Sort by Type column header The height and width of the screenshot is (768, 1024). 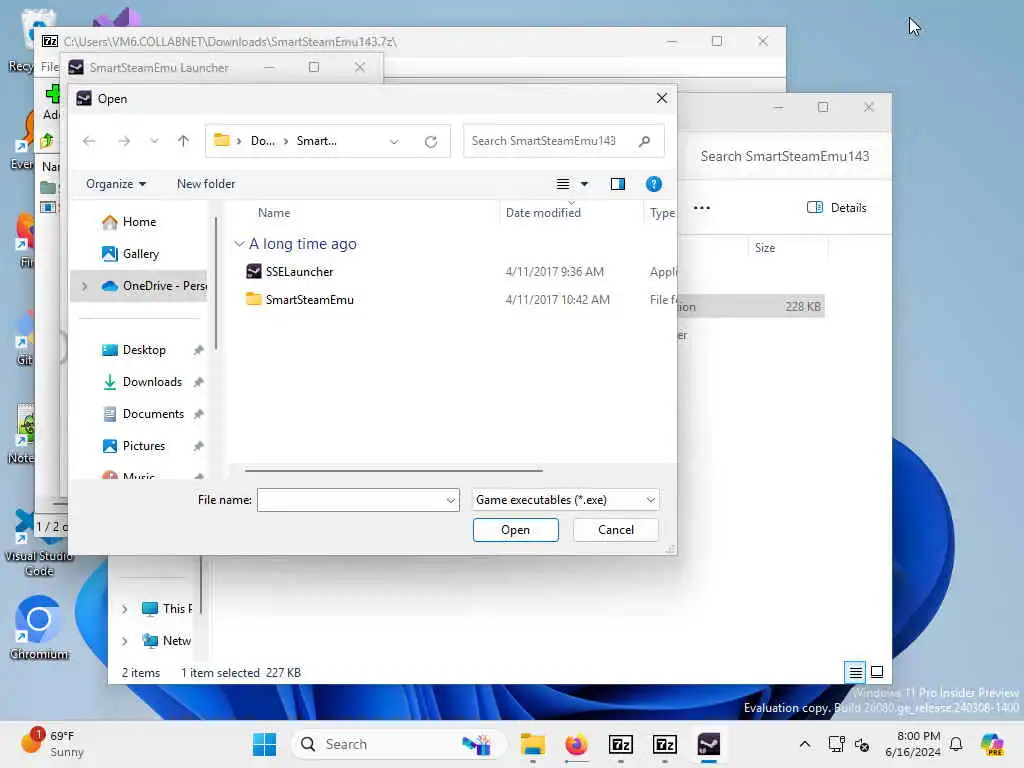[662, 213]
